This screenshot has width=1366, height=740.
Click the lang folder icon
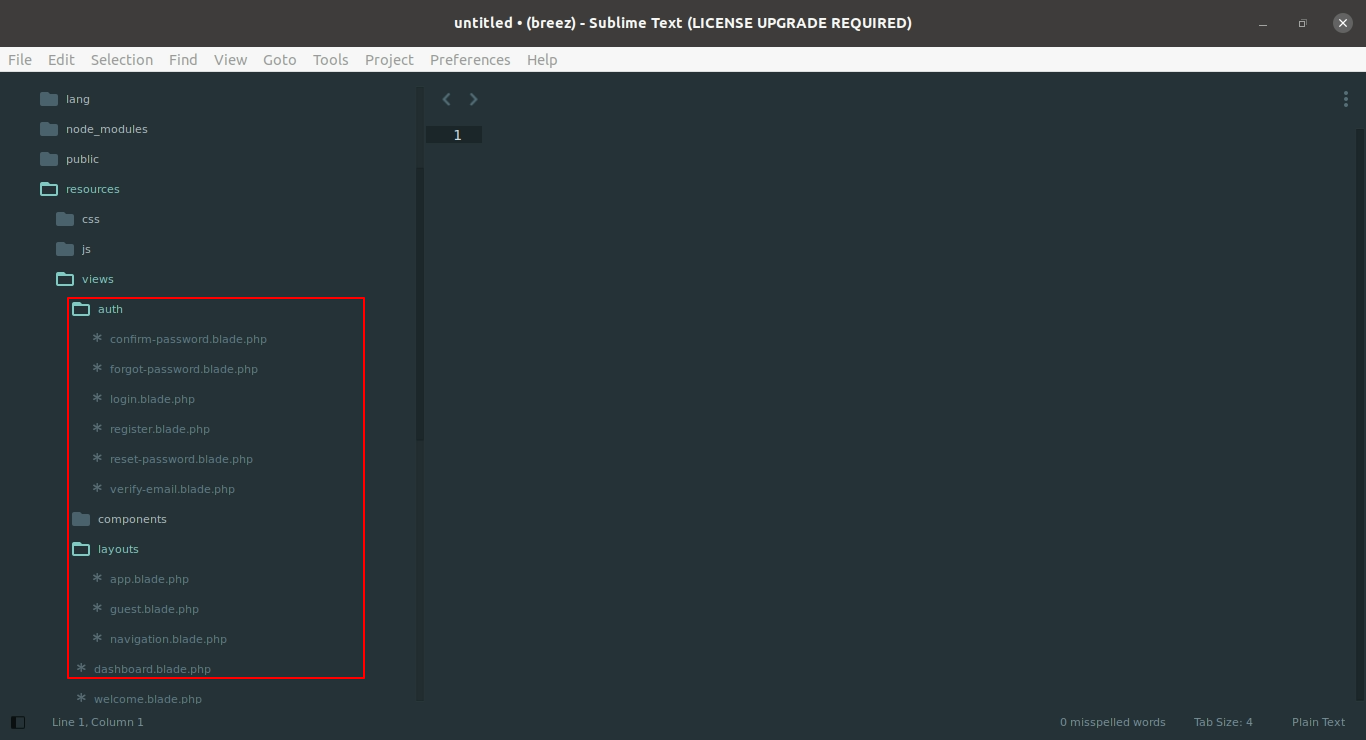(49, 99)
